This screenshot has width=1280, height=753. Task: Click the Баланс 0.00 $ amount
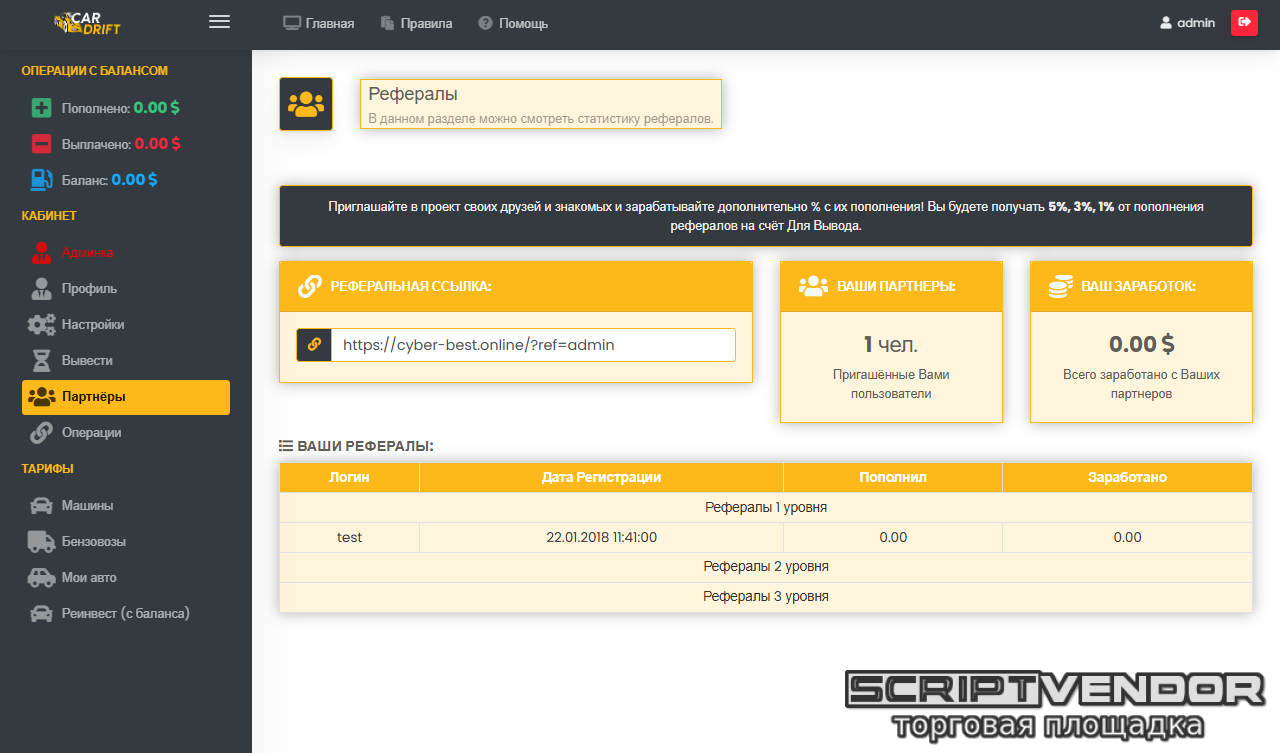point(134,180)
